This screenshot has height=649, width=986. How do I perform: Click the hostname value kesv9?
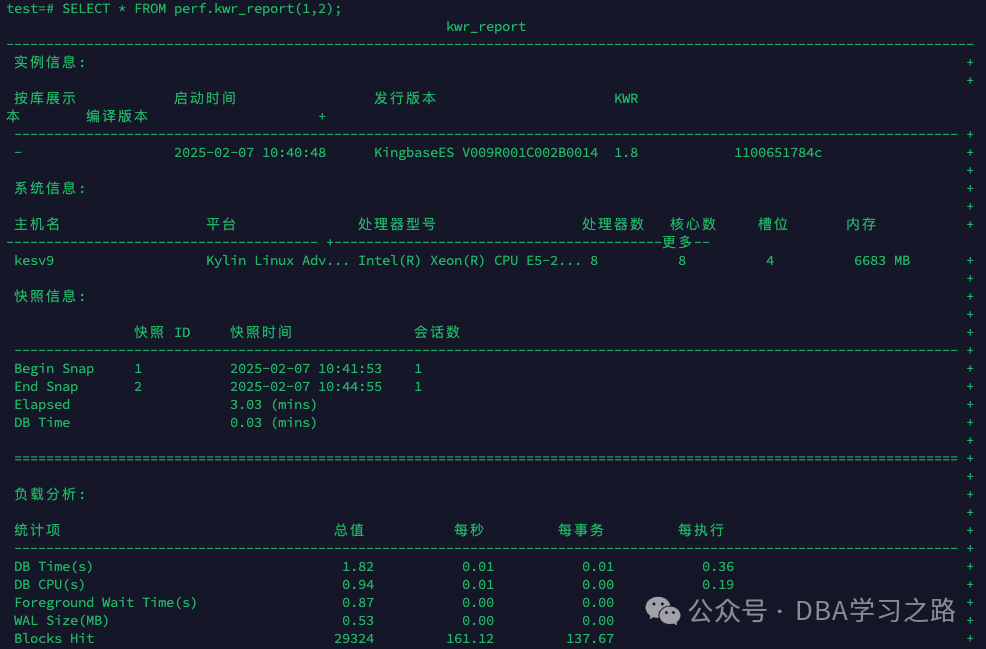(34, 261)
